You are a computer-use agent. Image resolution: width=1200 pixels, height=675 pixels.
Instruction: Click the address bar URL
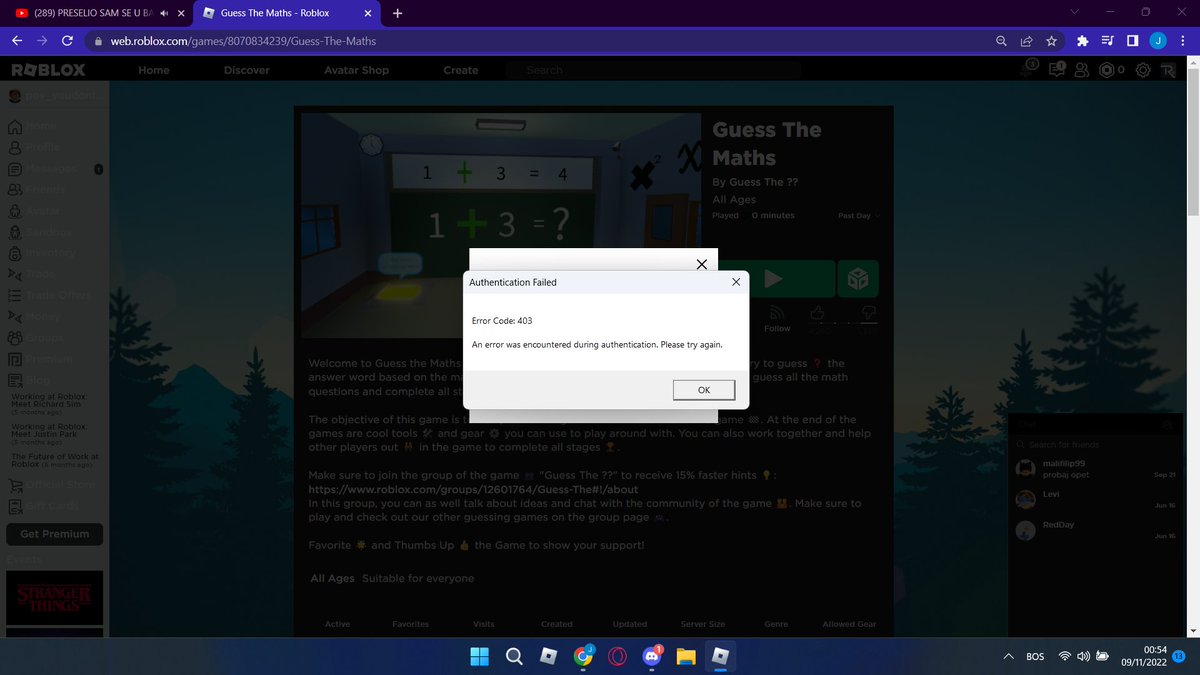pyautogui.click(x=243, y=41)
